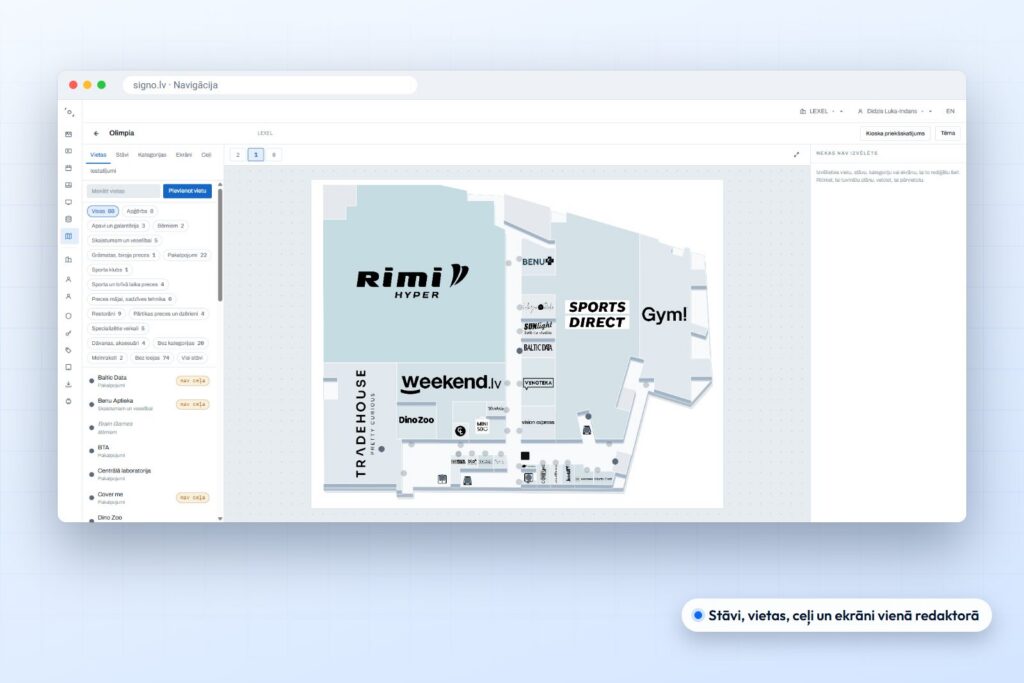Toggle the Restorāni 9 category filter
The height and width of the screenshot is (683, 1024).
tap(106, 314)
